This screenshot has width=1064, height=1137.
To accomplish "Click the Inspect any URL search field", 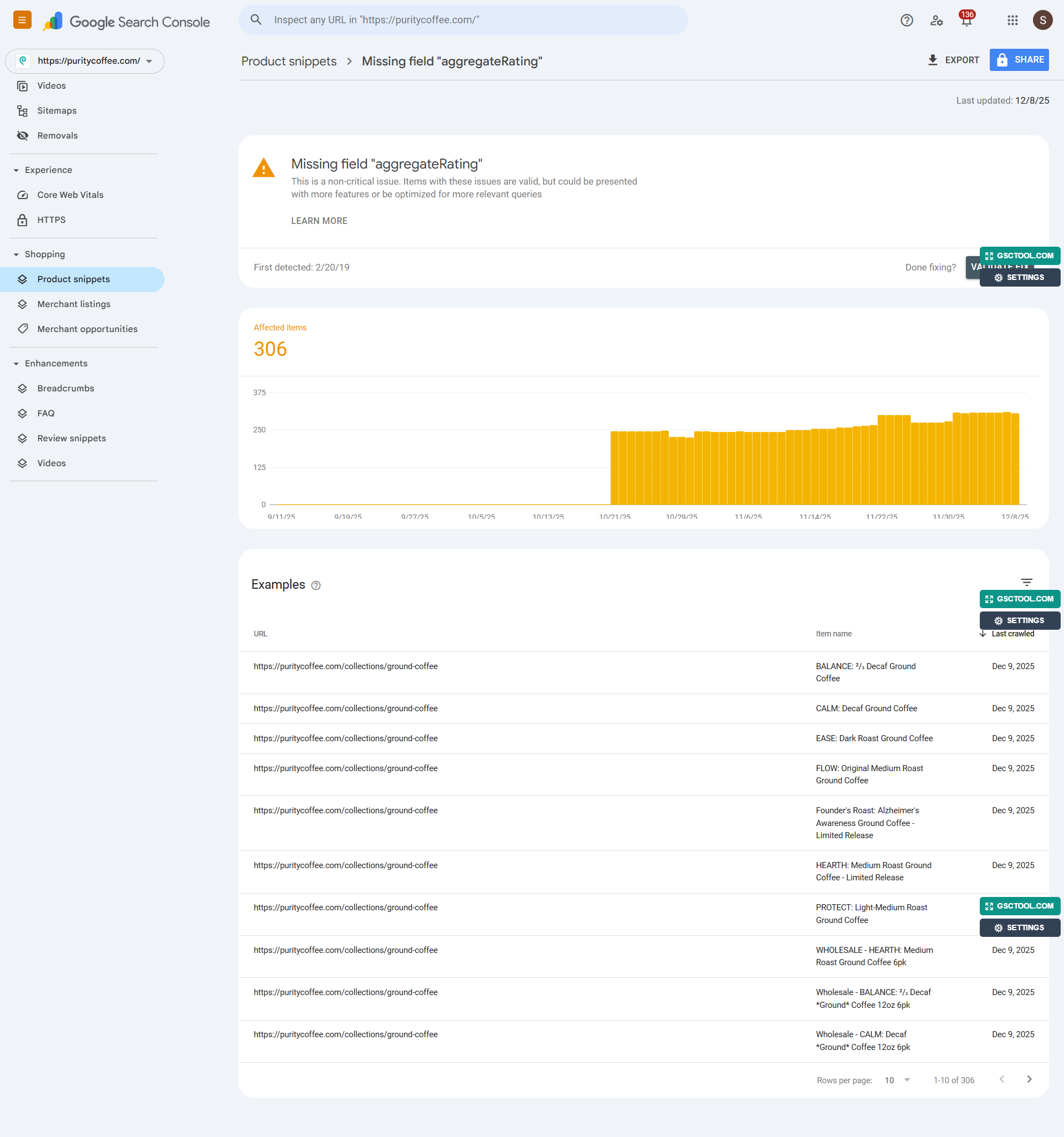I will click(x=463, y=20).
